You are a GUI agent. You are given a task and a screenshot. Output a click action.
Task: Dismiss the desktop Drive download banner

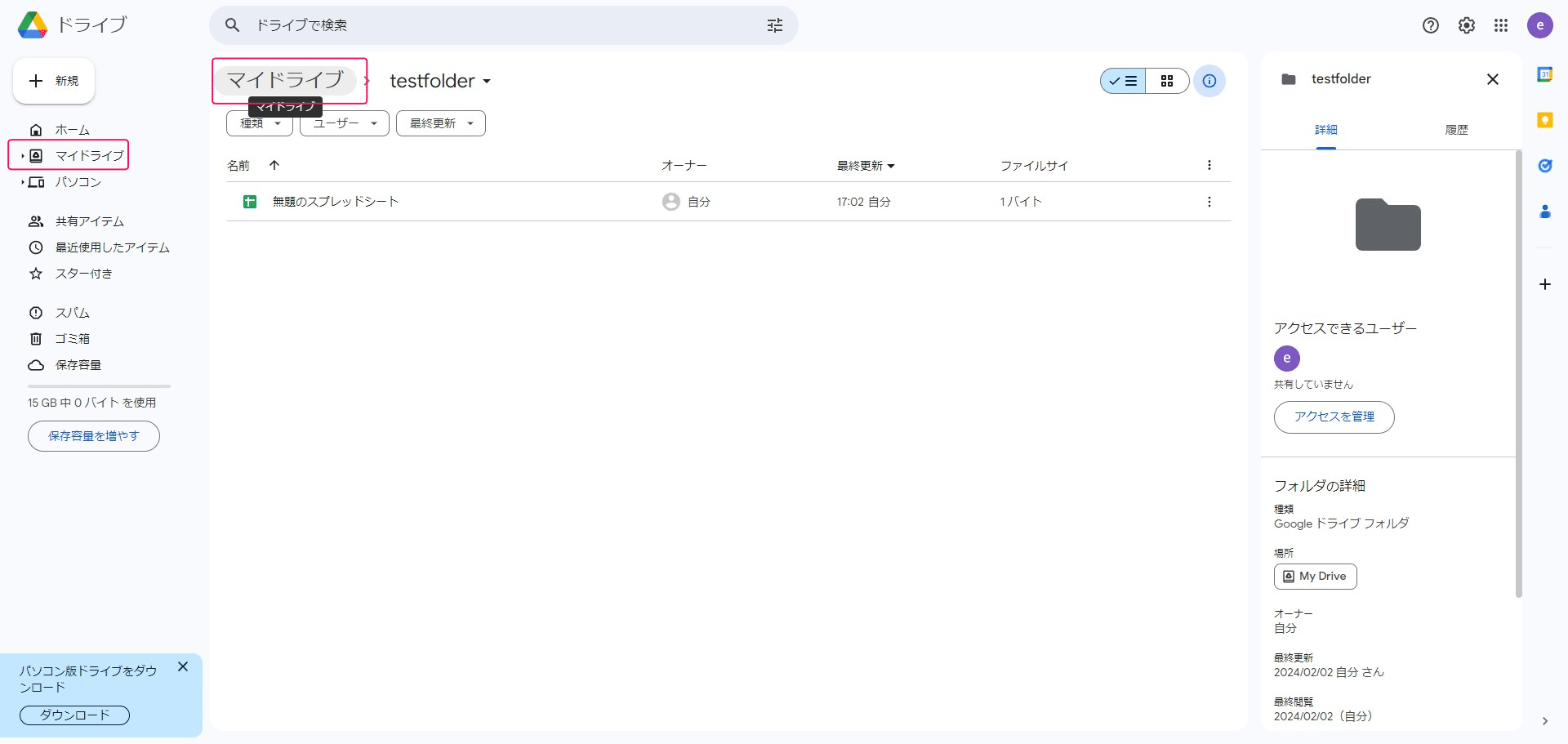pyautogui.click(x=183, y=666)
